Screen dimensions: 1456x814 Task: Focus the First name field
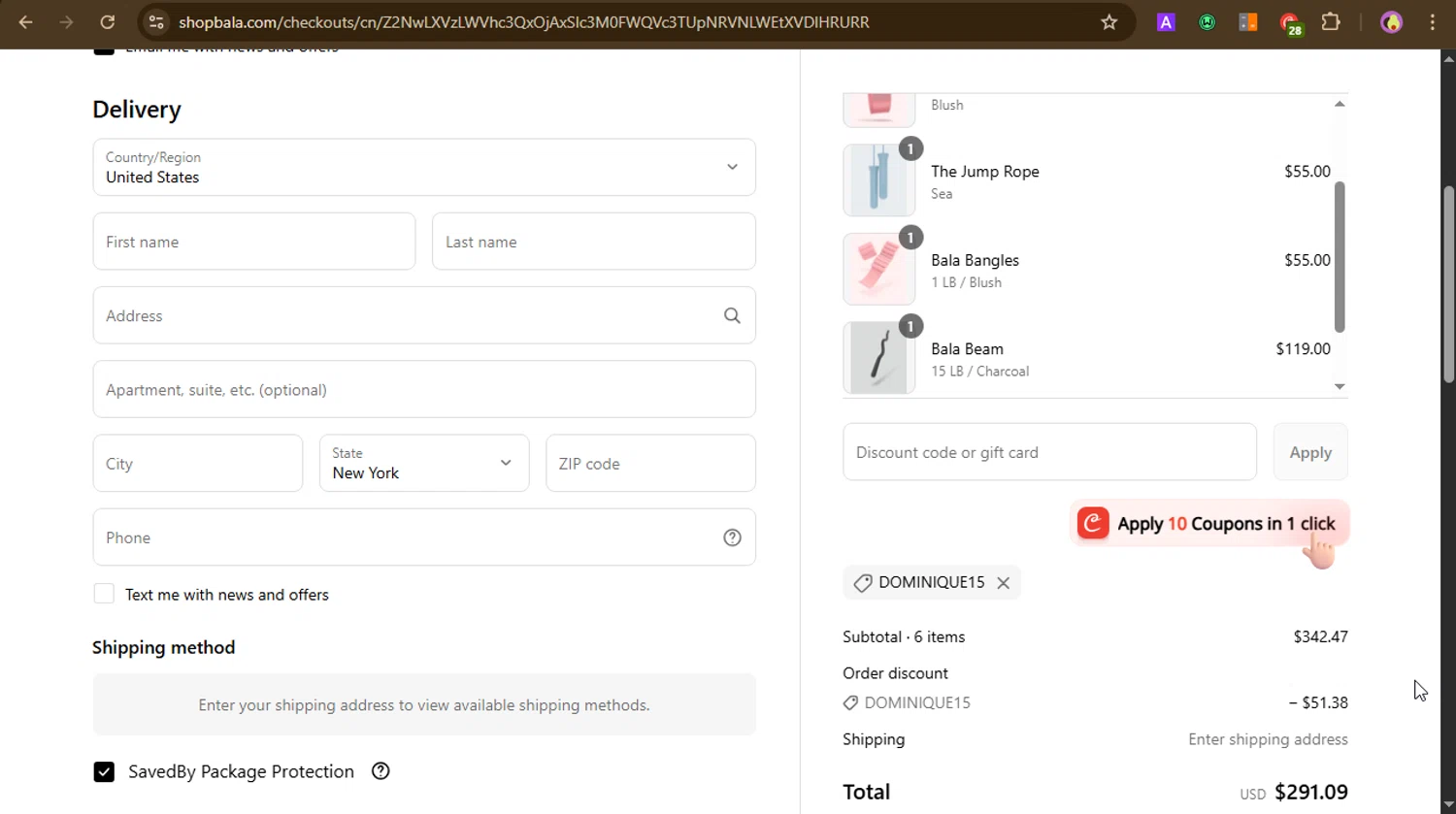pos(254,242)
